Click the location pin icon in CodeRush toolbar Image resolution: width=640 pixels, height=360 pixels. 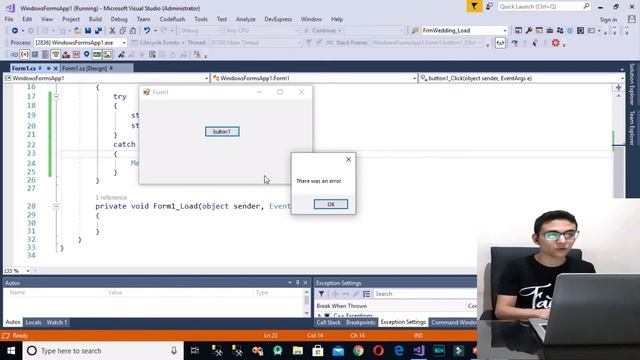coord(87,54)
